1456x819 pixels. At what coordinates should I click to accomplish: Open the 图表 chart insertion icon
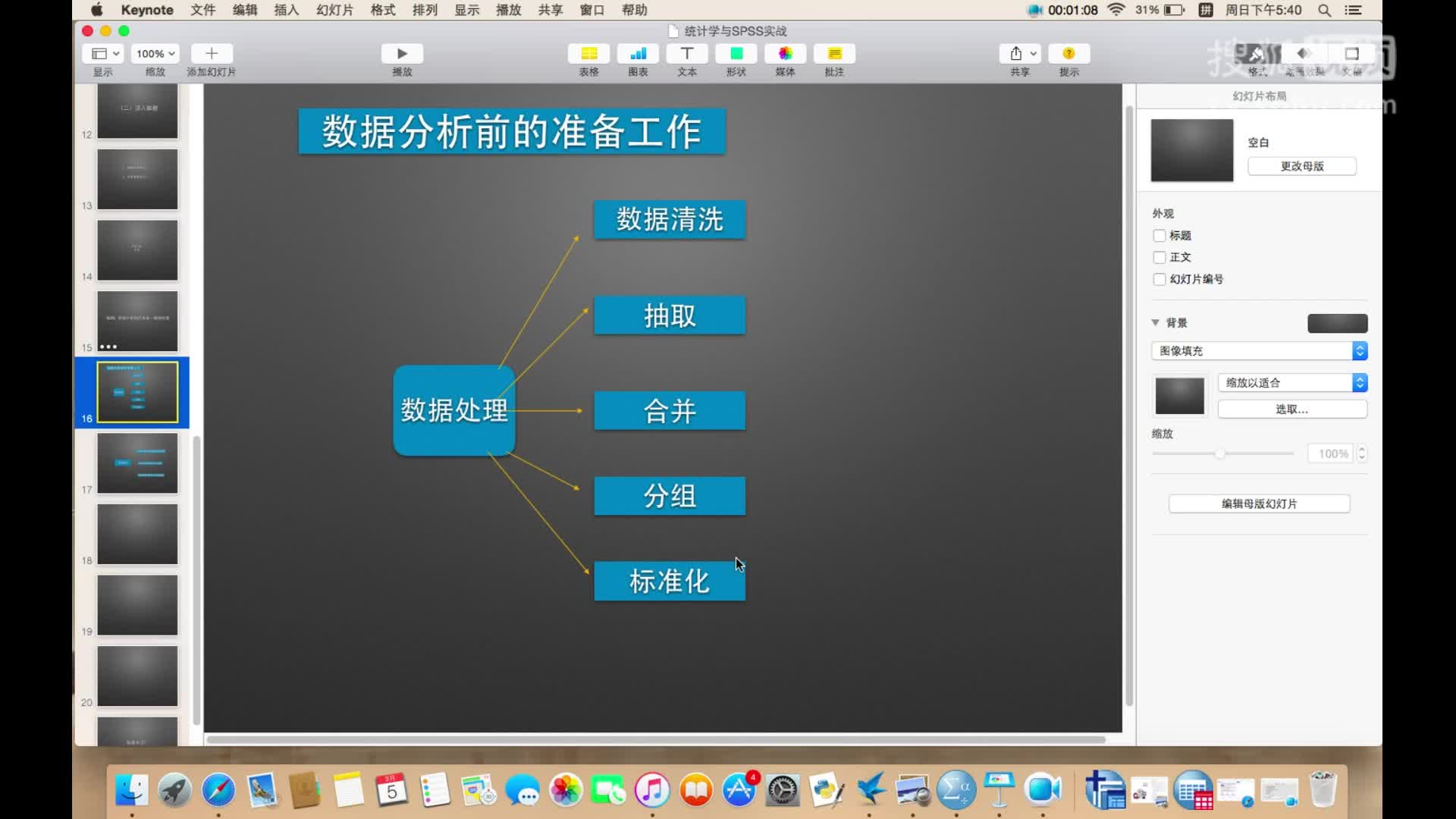coord(638,54)
